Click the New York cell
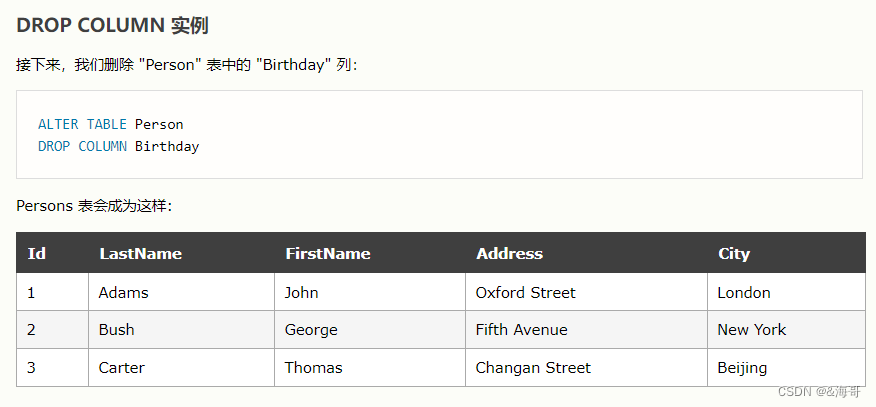This screenshot has height=407, width=876. tap(787, 330)
